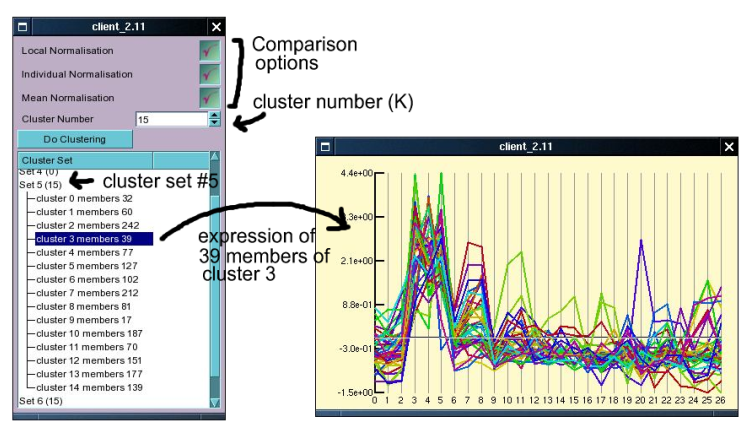Decrease cluster number with down arrow
Screen dimensions: 749x443
[214, 123]
